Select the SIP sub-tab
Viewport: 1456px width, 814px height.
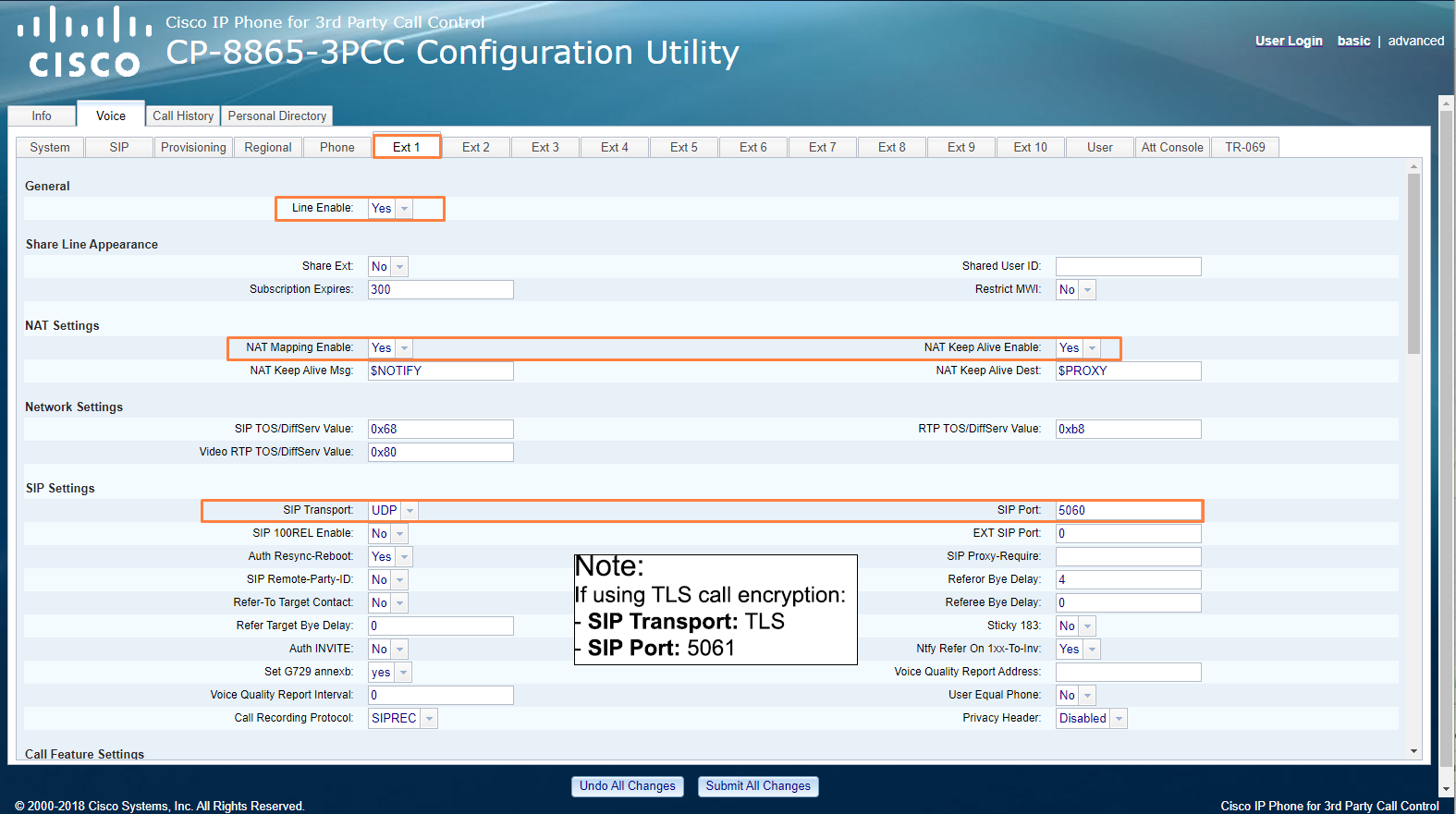click(x=119, y=147)
